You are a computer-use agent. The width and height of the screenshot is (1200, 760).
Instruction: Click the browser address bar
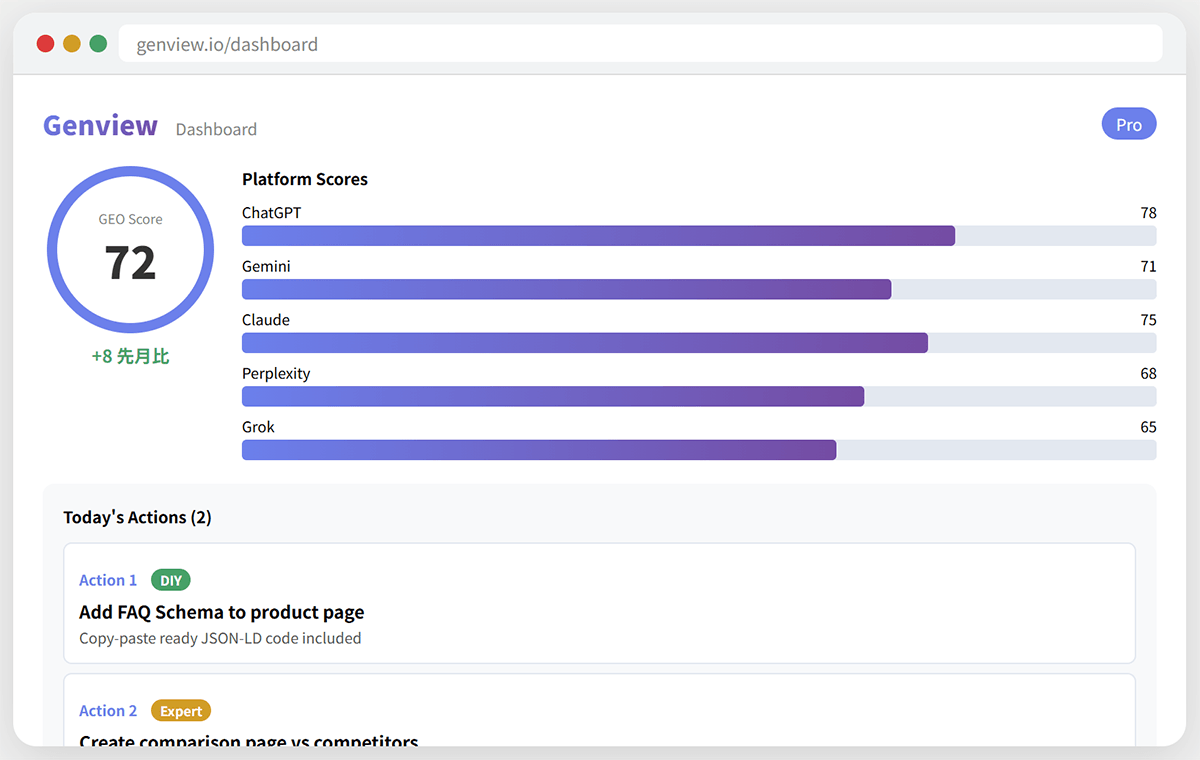(x=640, y=44)
